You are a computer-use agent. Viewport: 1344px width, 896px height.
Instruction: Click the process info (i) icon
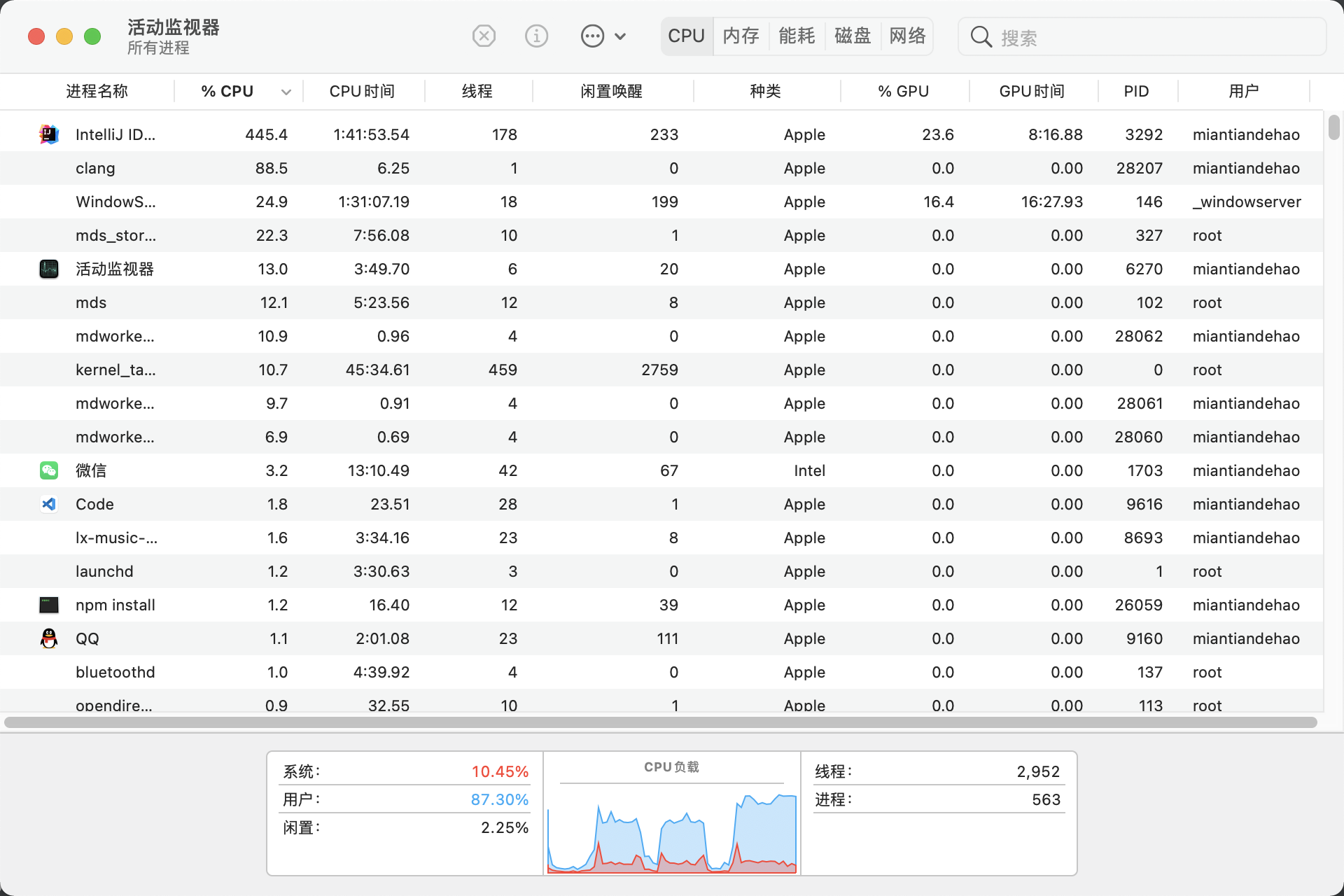point(536,36)
